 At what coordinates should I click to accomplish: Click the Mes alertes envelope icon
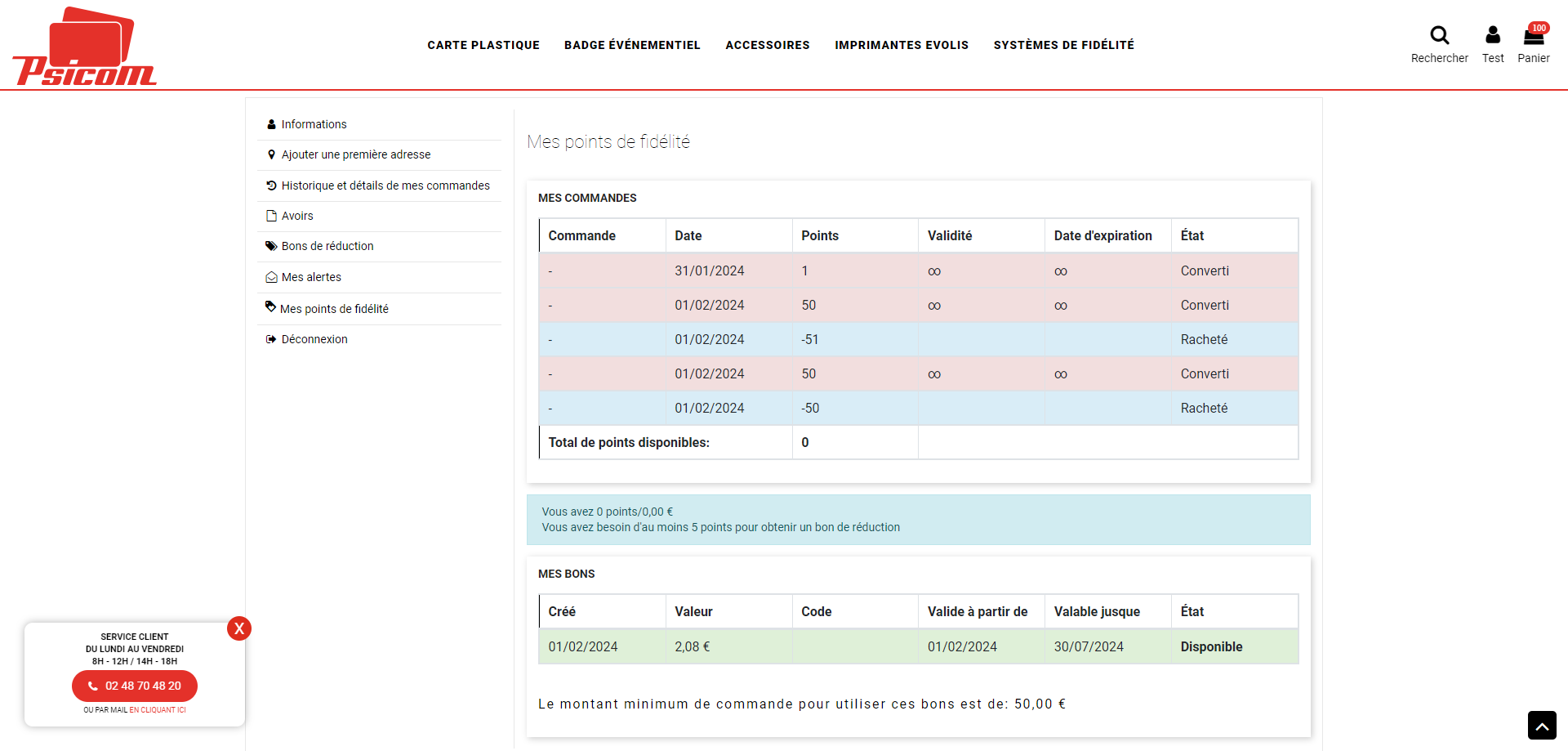[271, 278]
